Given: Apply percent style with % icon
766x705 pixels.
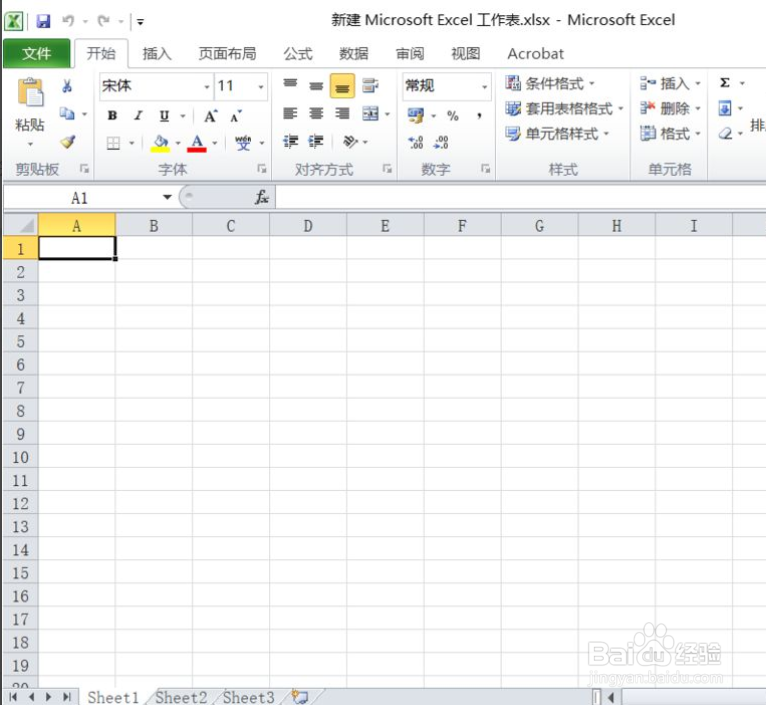Looking at the screenshot, I should [453, 116].
